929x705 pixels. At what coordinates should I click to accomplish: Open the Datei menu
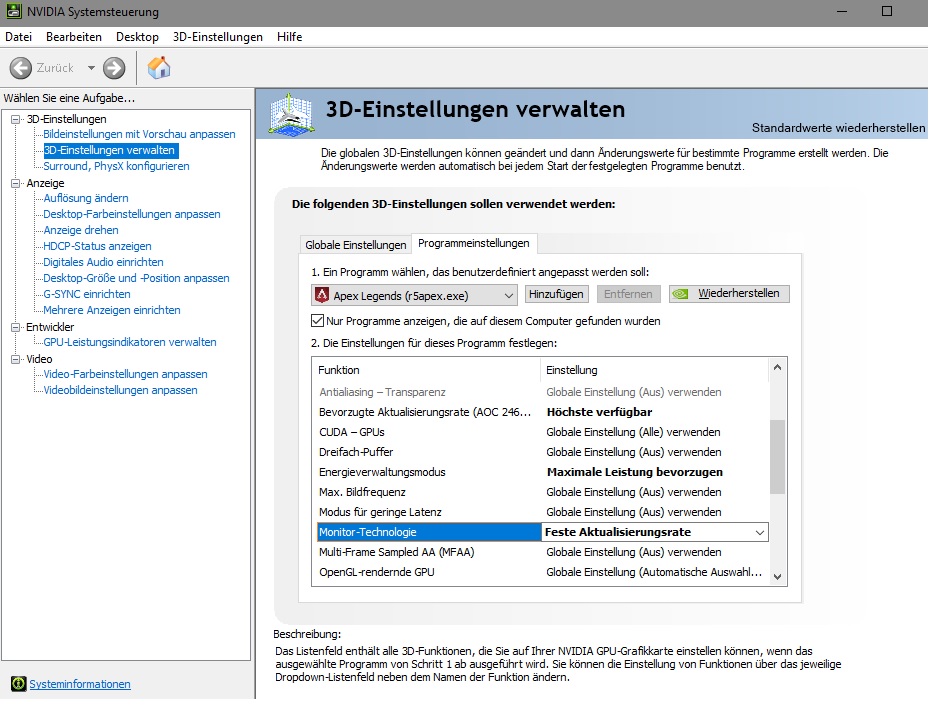click(x=18, y=37)
